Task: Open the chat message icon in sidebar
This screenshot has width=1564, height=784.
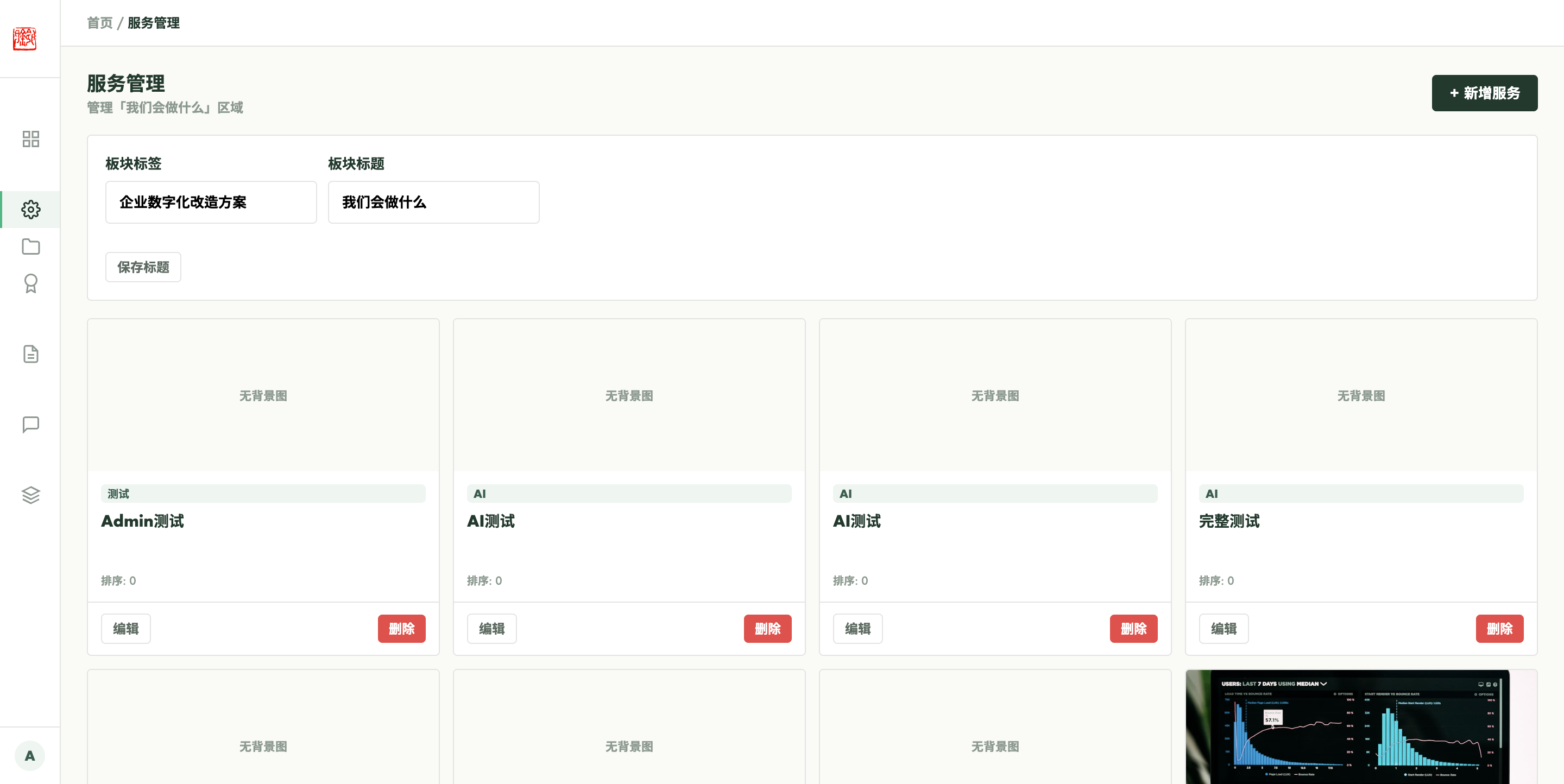Action: 30,424
